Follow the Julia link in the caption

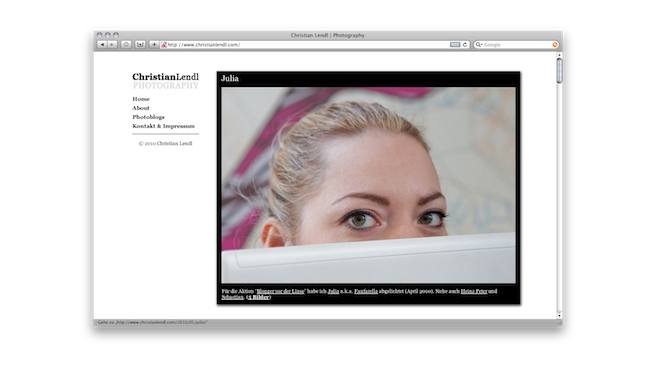tap(333, 291)
